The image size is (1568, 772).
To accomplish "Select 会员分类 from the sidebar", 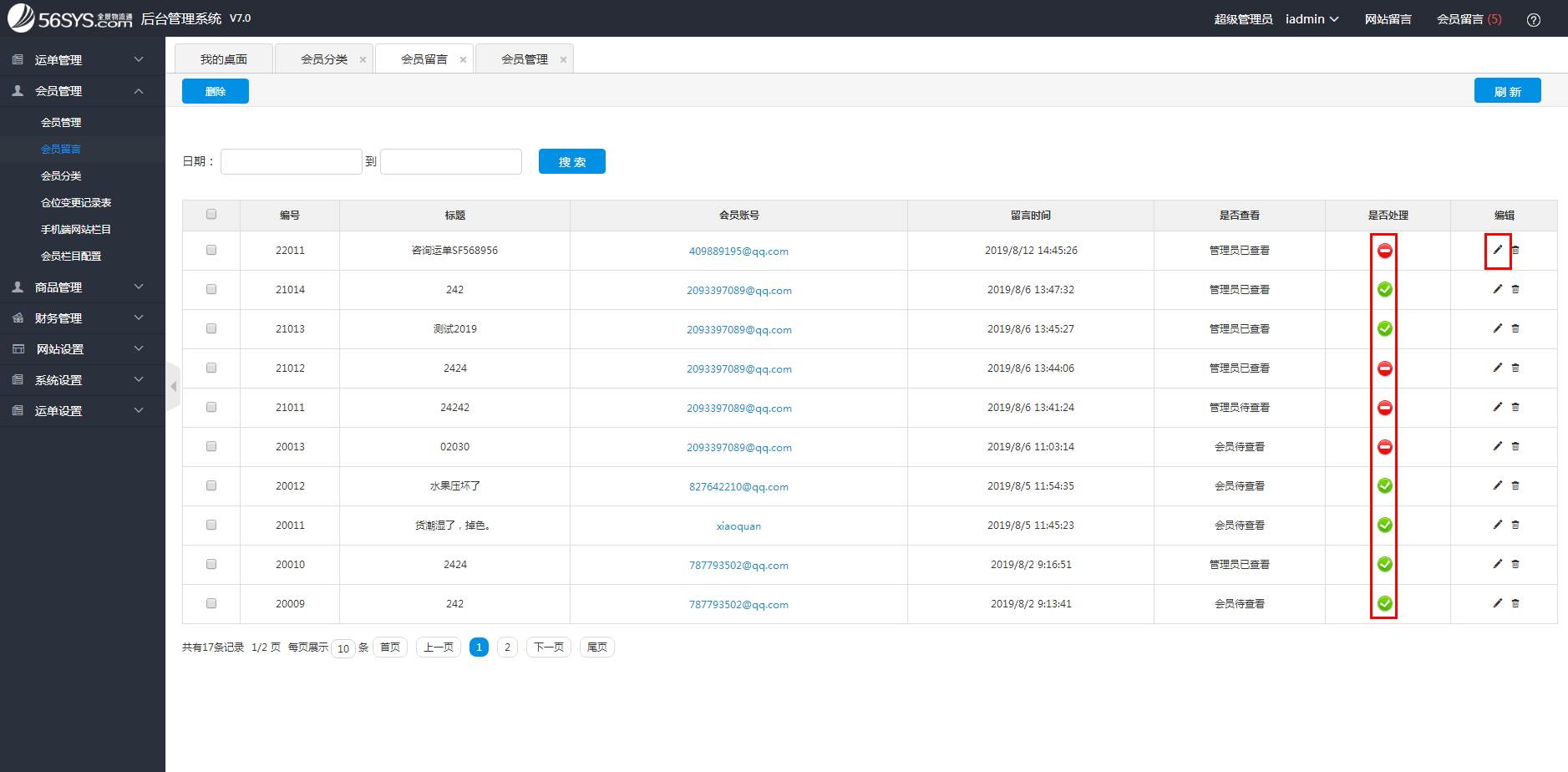I will point(62,175).
